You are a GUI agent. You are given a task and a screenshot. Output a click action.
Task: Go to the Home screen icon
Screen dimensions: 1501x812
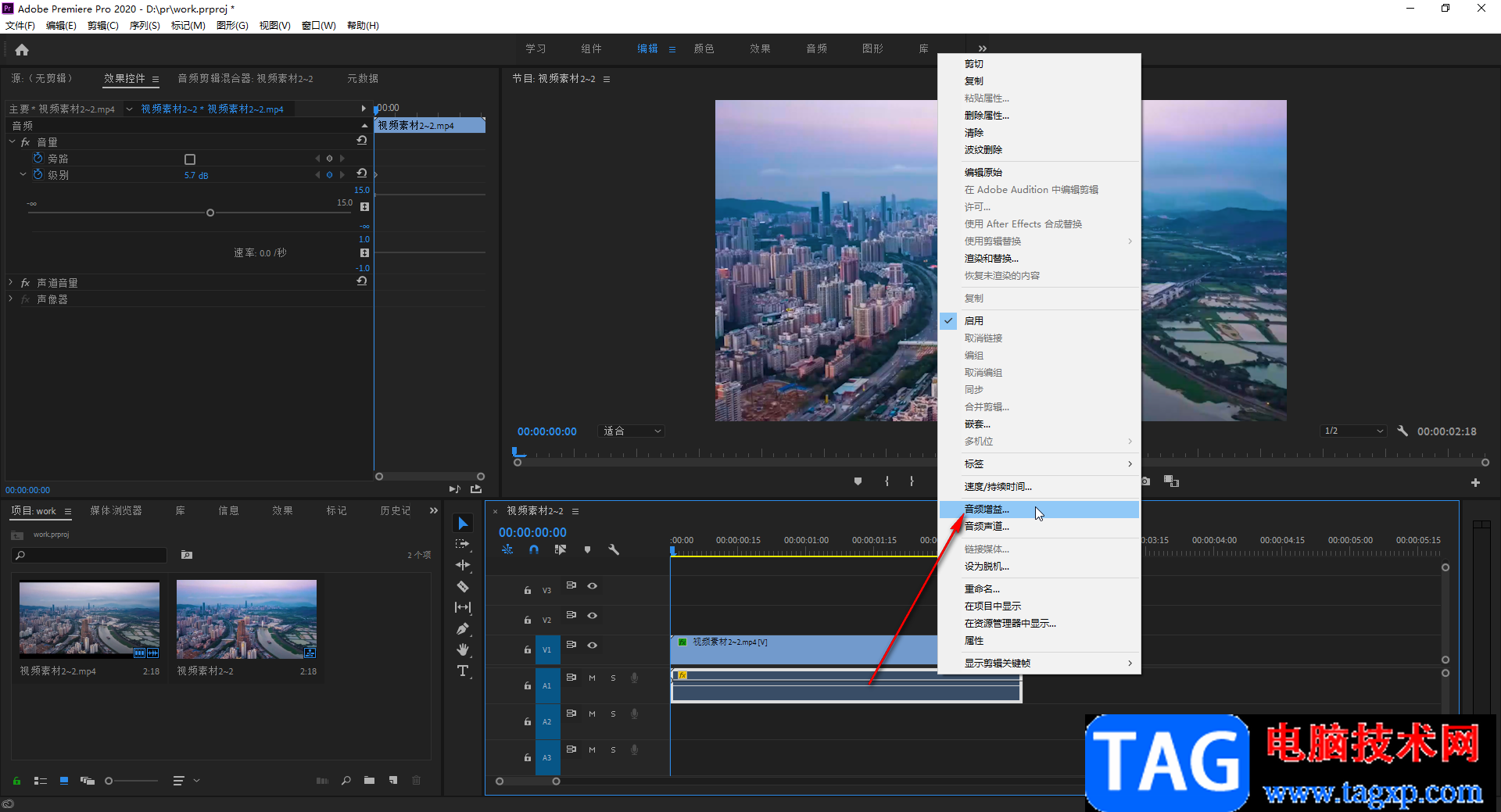pos(22,49)
